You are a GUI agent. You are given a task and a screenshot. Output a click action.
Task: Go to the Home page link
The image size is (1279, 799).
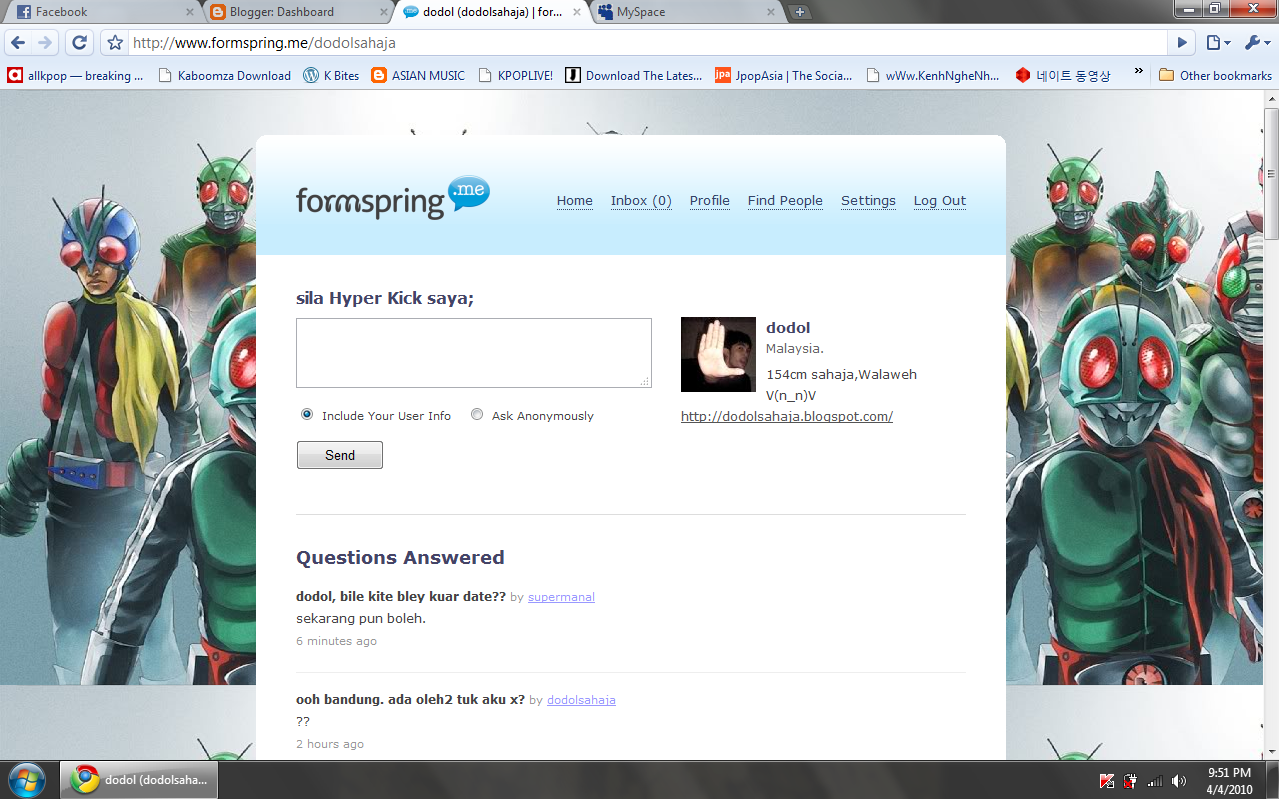coord(575,200)
